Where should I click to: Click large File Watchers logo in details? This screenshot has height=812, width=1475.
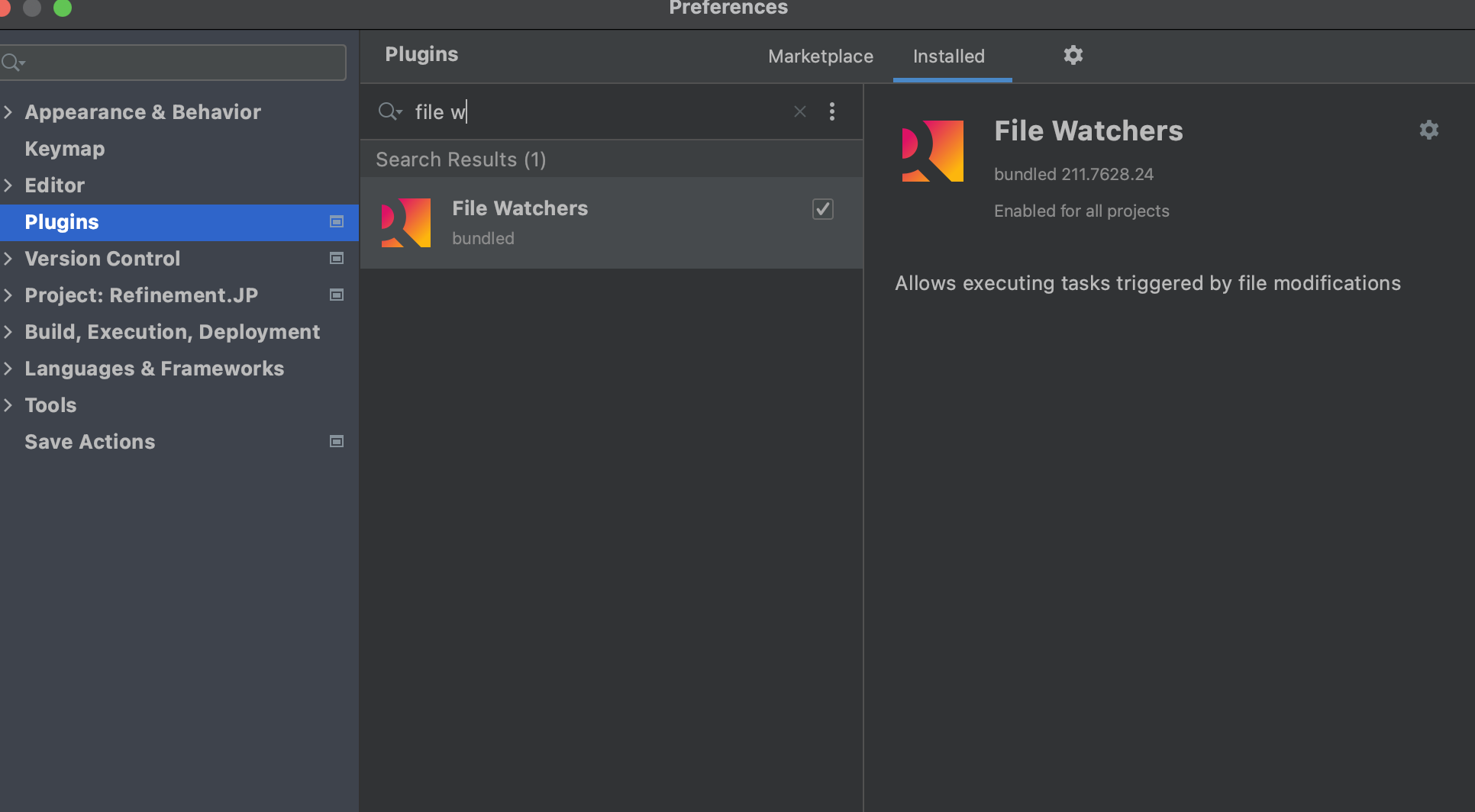click(932, 151)
